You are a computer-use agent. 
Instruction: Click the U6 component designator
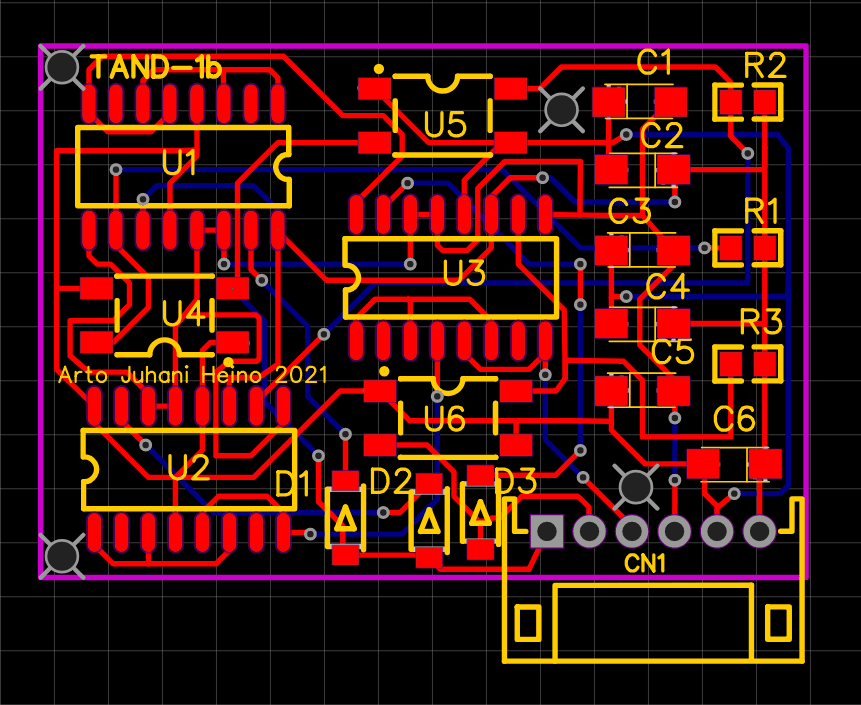coord(444,420)
